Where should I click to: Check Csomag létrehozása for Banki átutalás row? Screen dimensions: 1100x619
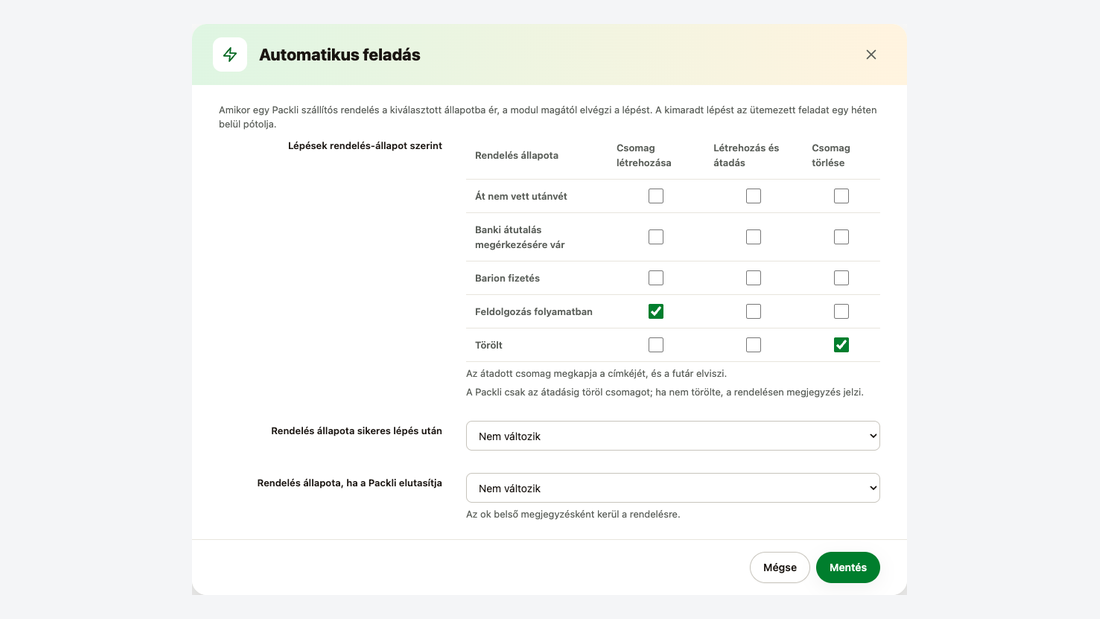coord(656,237)
